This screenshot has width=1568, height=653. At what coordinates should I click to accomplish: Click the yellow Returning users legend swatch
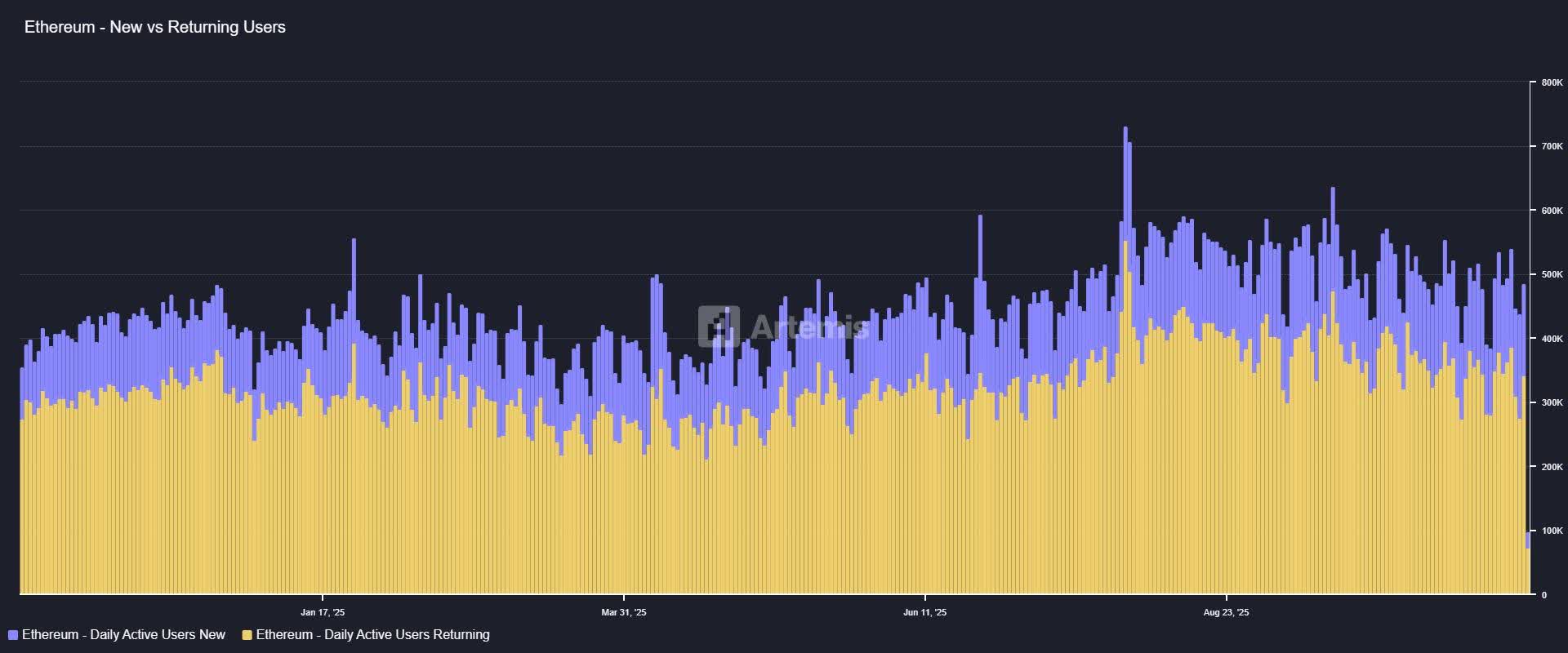pyautogui.click(x=247, y=635)
